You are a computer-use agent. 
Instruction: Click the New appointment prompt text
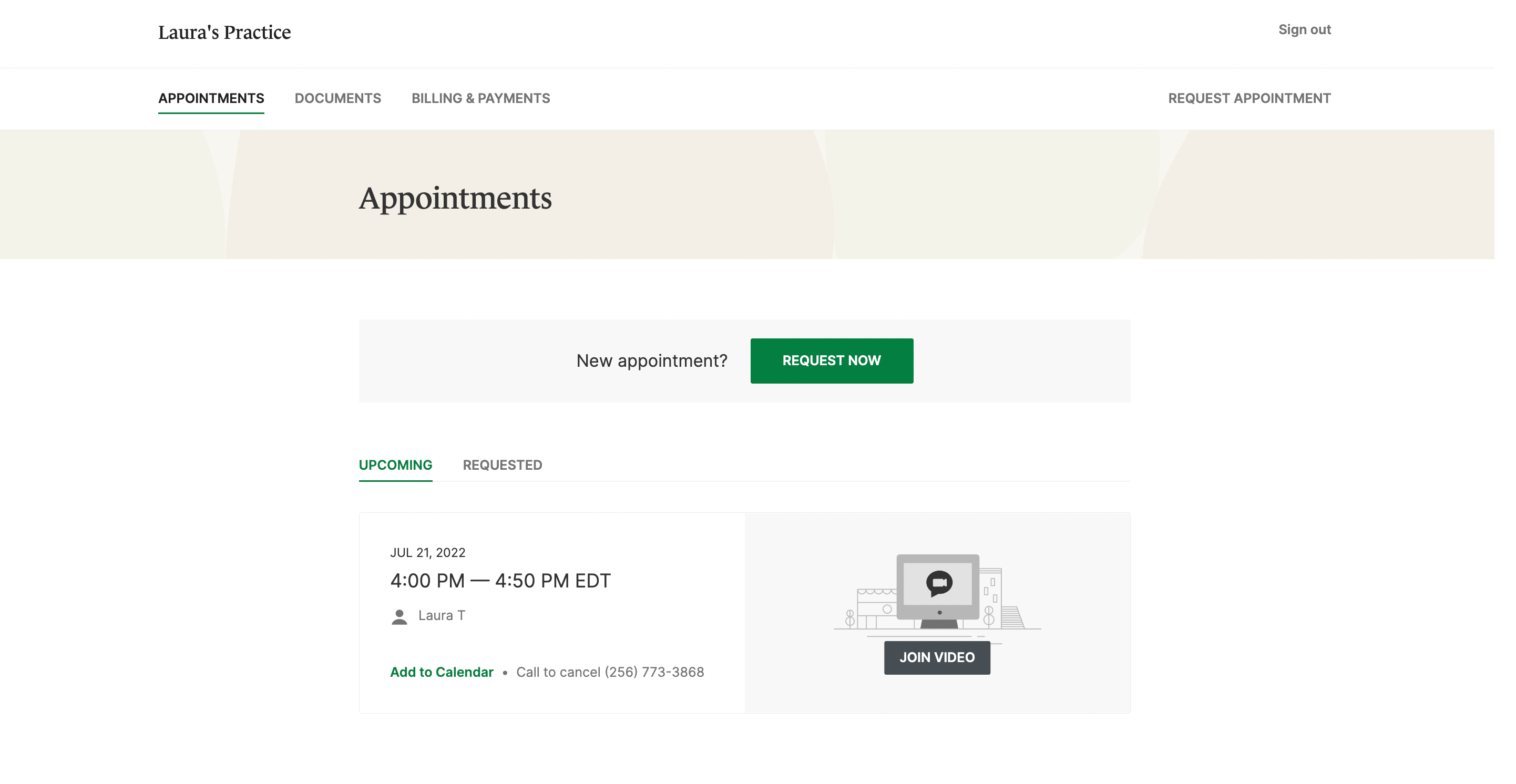(651, 360)
